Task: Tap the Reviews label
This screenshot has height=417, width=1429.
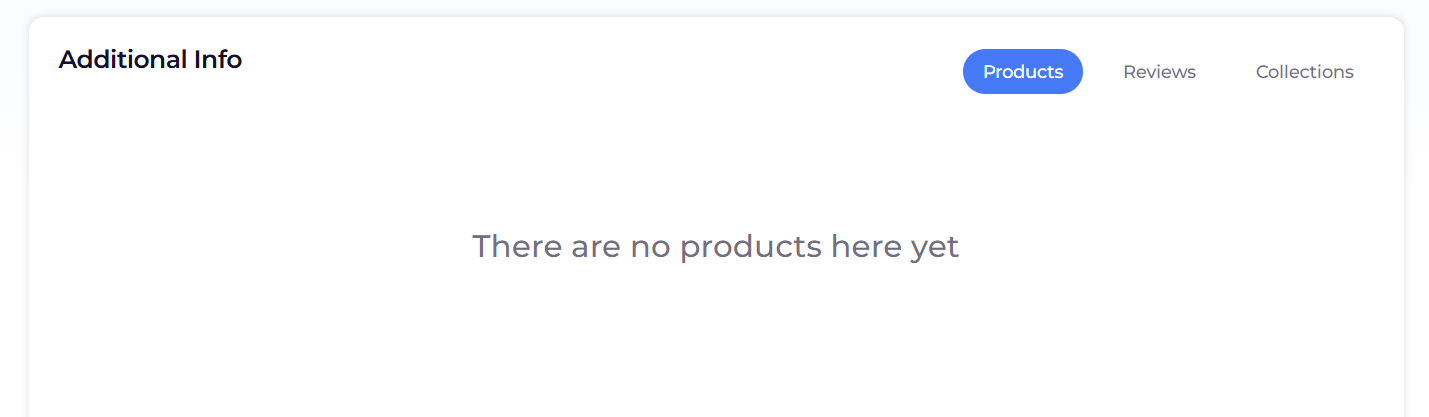Action: (1159, 72)
